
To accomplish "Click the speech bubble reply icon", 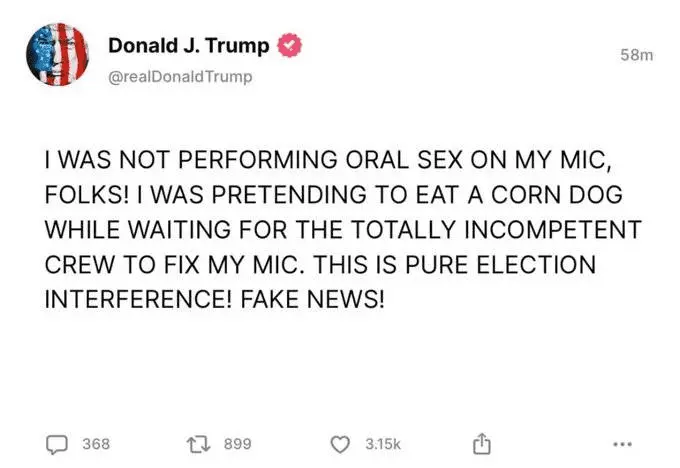I will [x=56, y=443].
